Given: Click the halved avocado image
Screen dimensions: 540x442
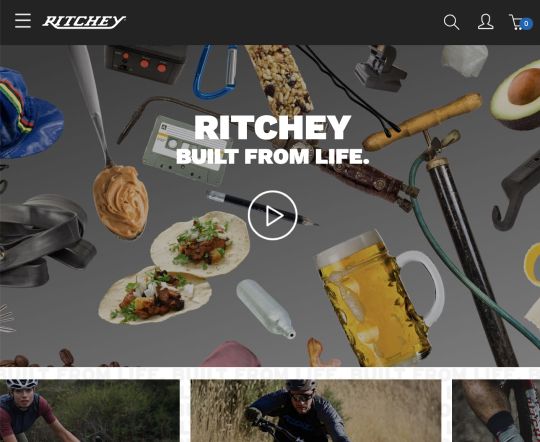Looking at the screenshot, I should click(x=517, y=96).
